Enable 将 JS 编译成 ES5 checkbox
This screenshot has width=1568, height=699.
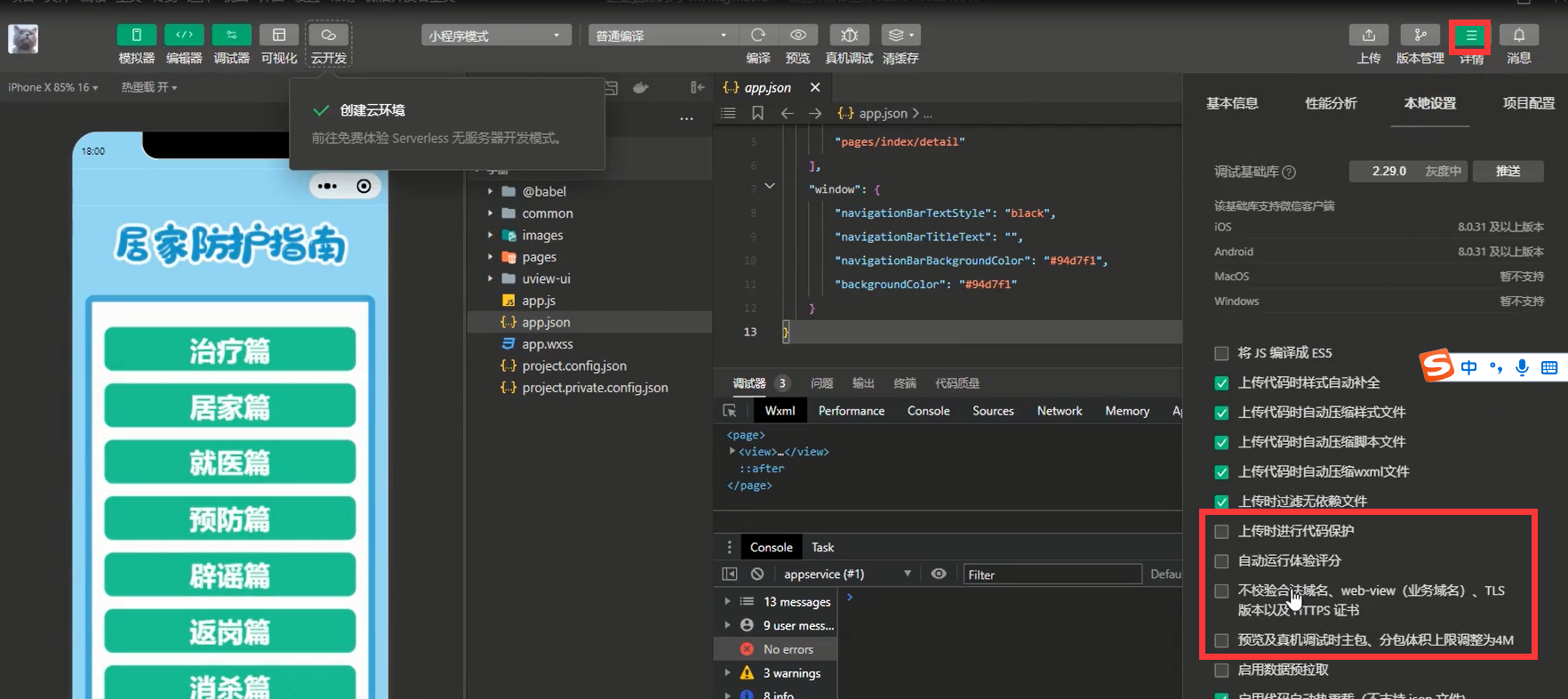point(1221,353)
